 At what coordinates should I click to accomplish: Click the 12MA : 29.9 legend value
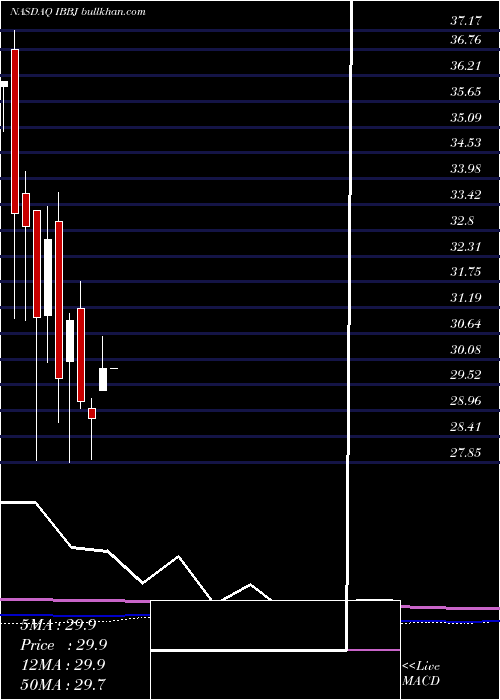pos(63,665)
